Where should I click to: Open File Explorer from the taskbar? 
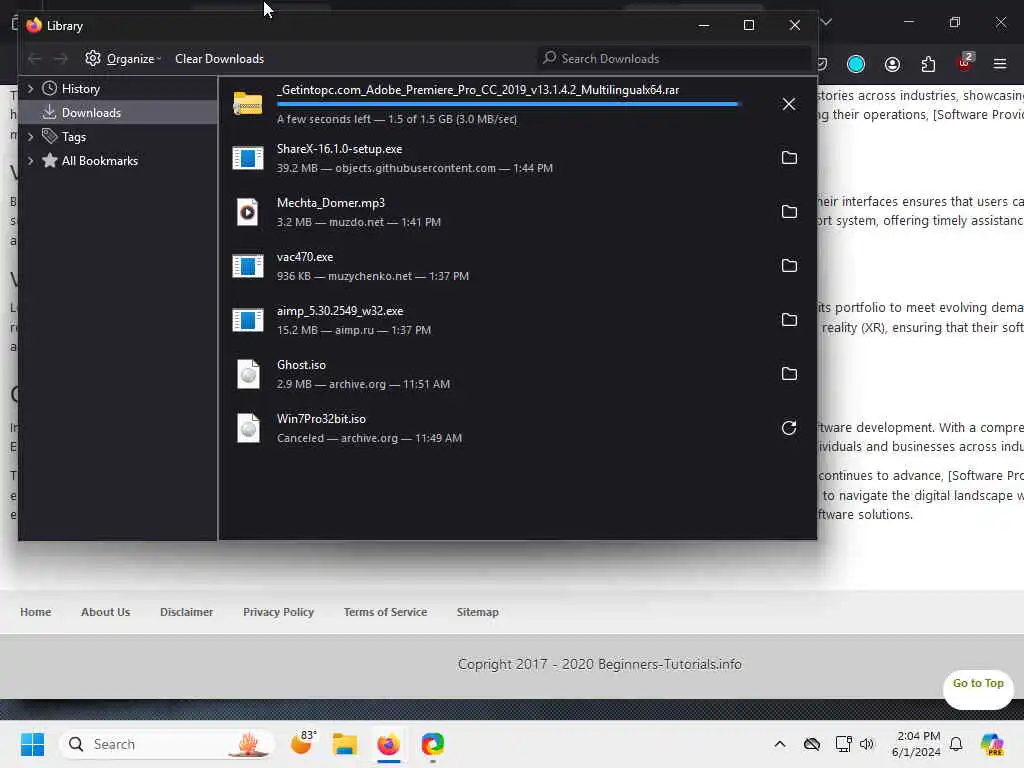[x=345, y=744]
